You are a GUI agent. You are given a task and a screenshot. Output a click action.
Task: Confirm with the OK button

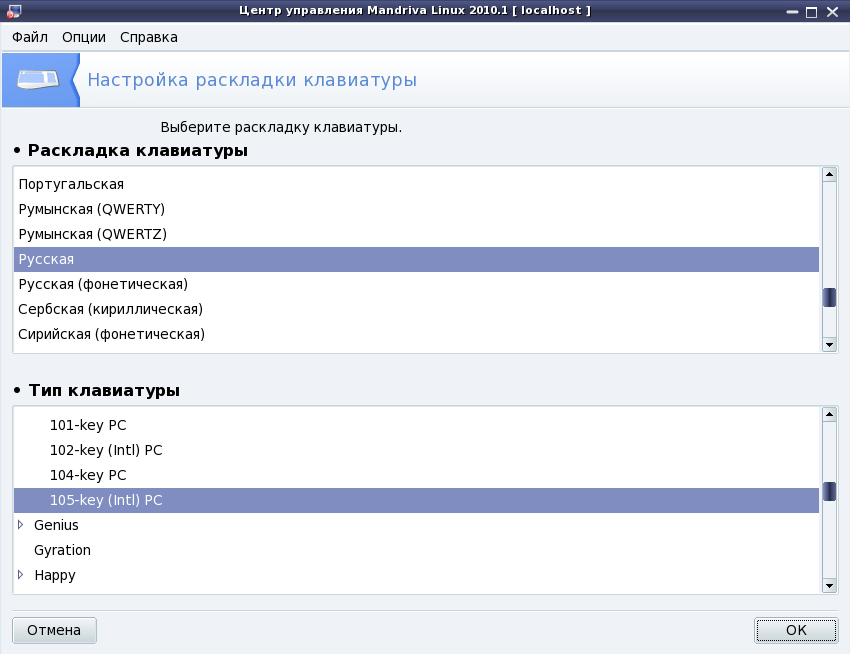(796, 630)
